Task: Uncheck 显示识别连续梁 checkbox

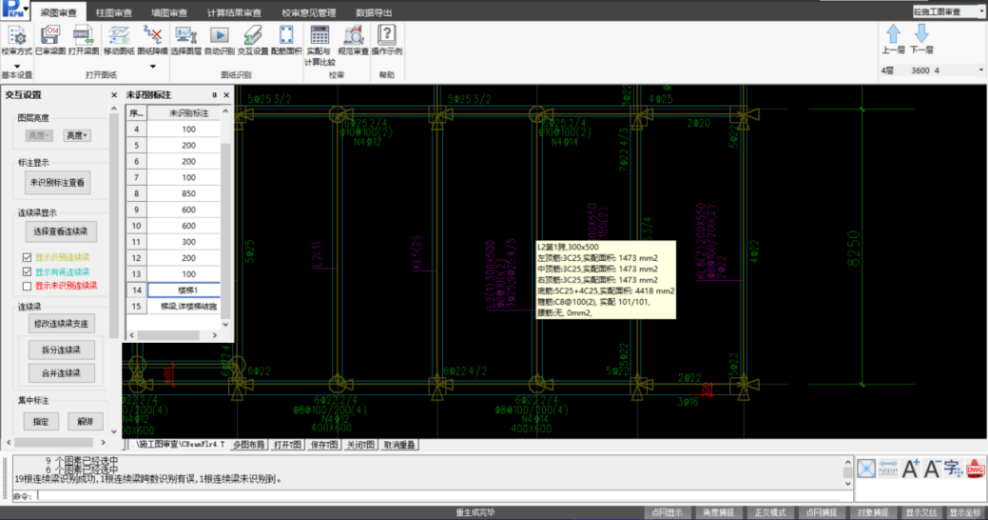Action: pyautogui.click(x=27, y=257)
